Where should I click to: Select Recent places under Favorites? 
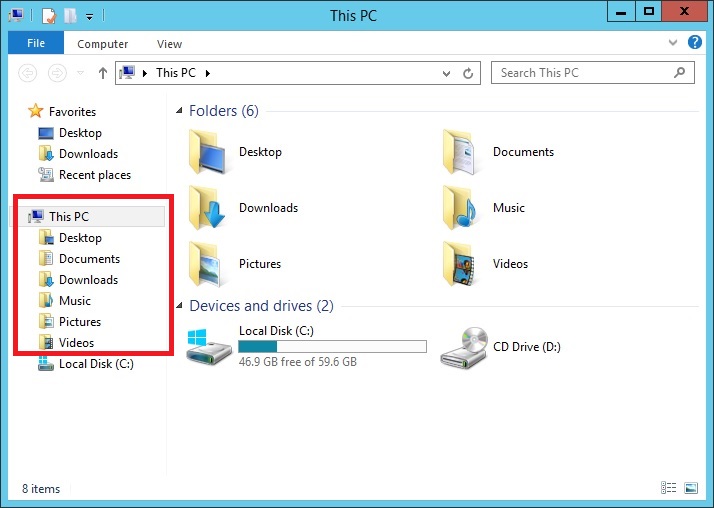point(94,175)
